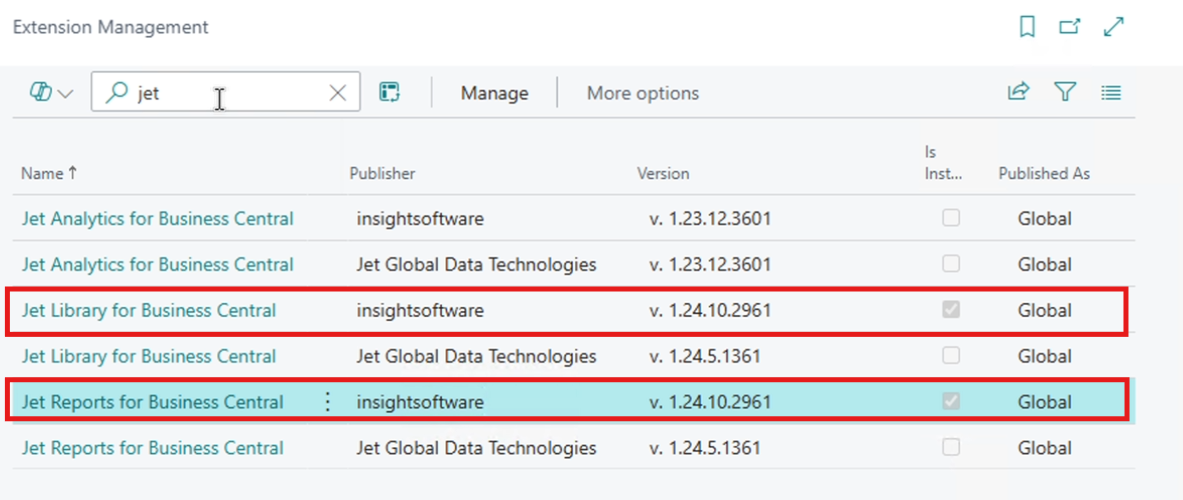1183x500 pixels.
Task: Click the Extension Management page title
Action: (x=111, y=27)
